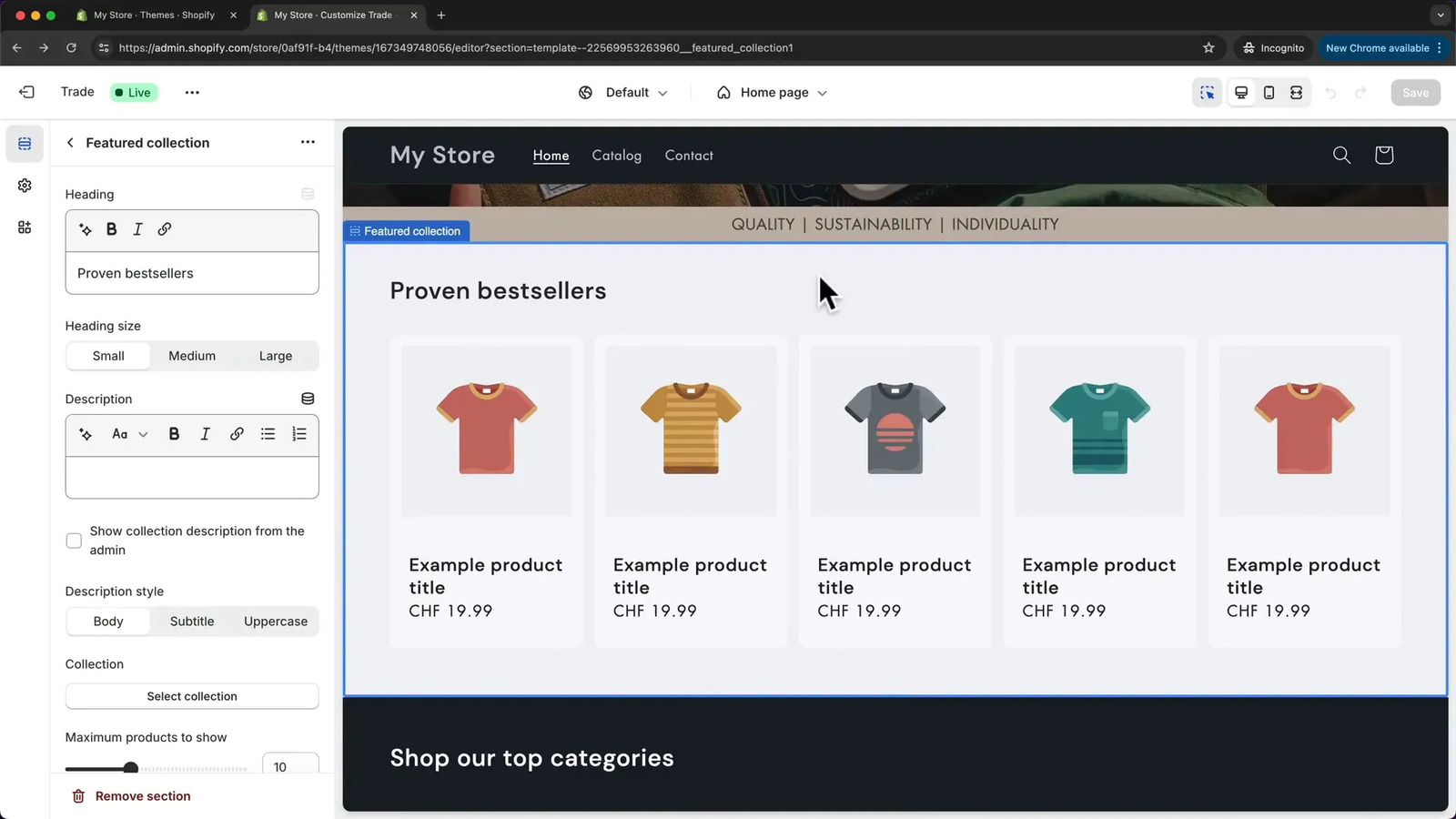Switch to My Store Customize Trade tab
This screenshot has height=819, width=1456.
click(337, 15)
